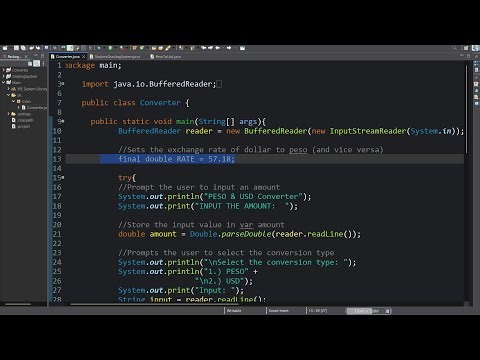Select the JRE System Library entry
Viewport: 480px width, 360px height.
click(x=29, y=89)
